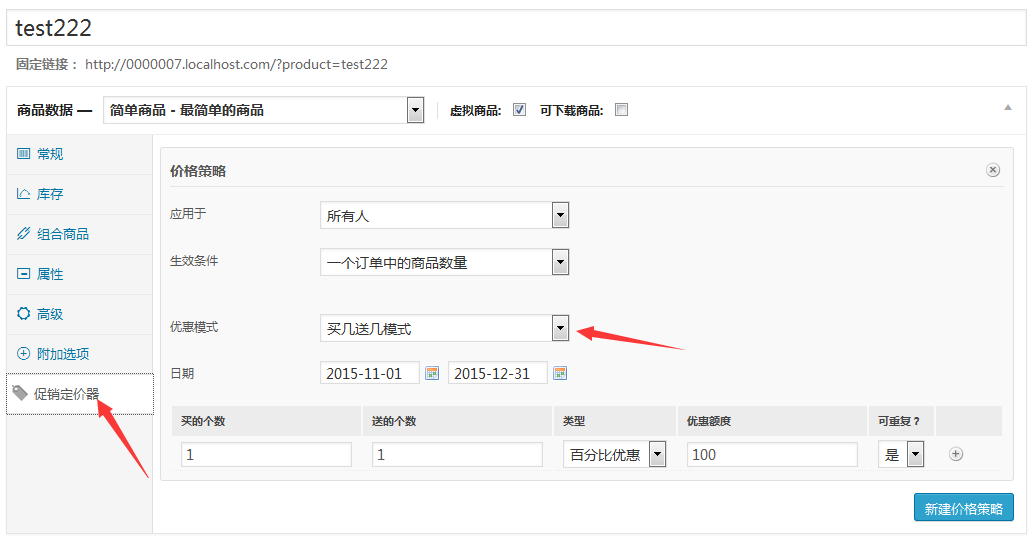
Task: Open the 应用于 dropdown showing 所有人
Action: 444,215
